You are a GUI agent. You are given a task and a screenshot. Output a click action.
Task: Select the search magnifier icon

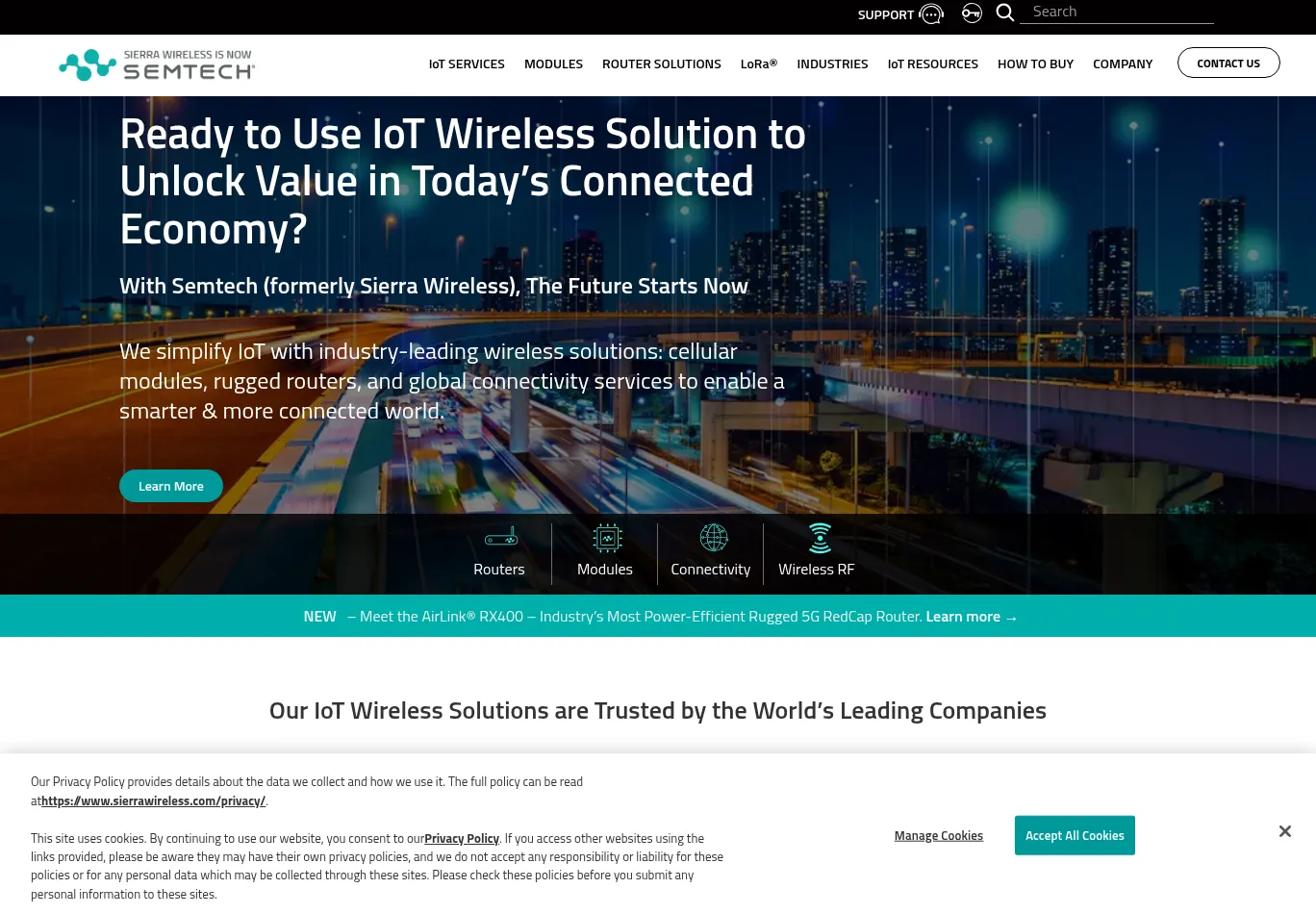coord(1004,13)
